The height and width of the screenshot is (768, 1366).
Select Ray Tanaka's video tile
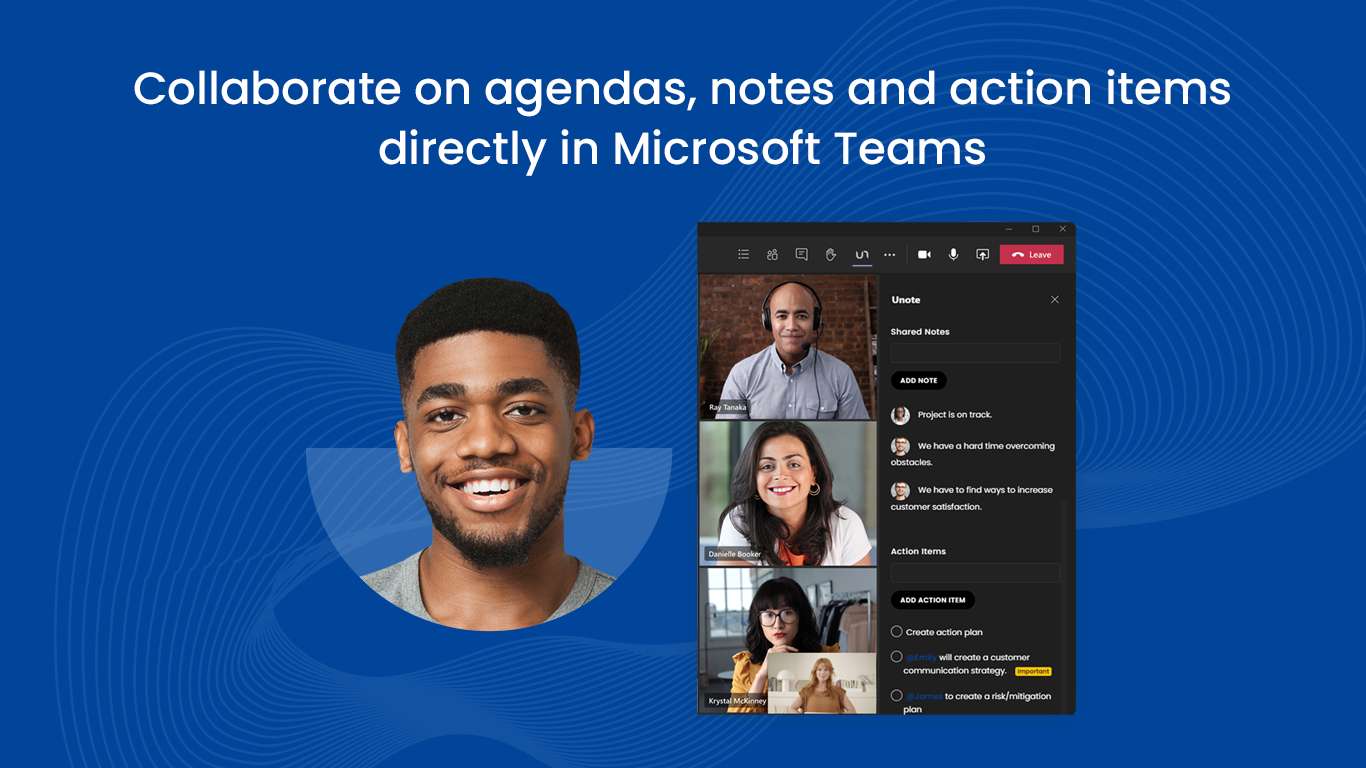pyautogui.click(x=788, y=347)
